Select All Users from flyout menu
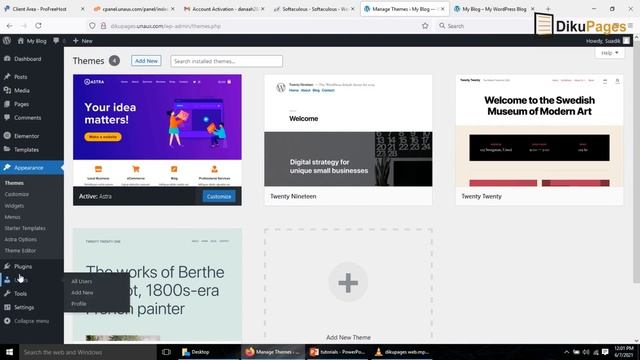640x360 pixels. 82,281
